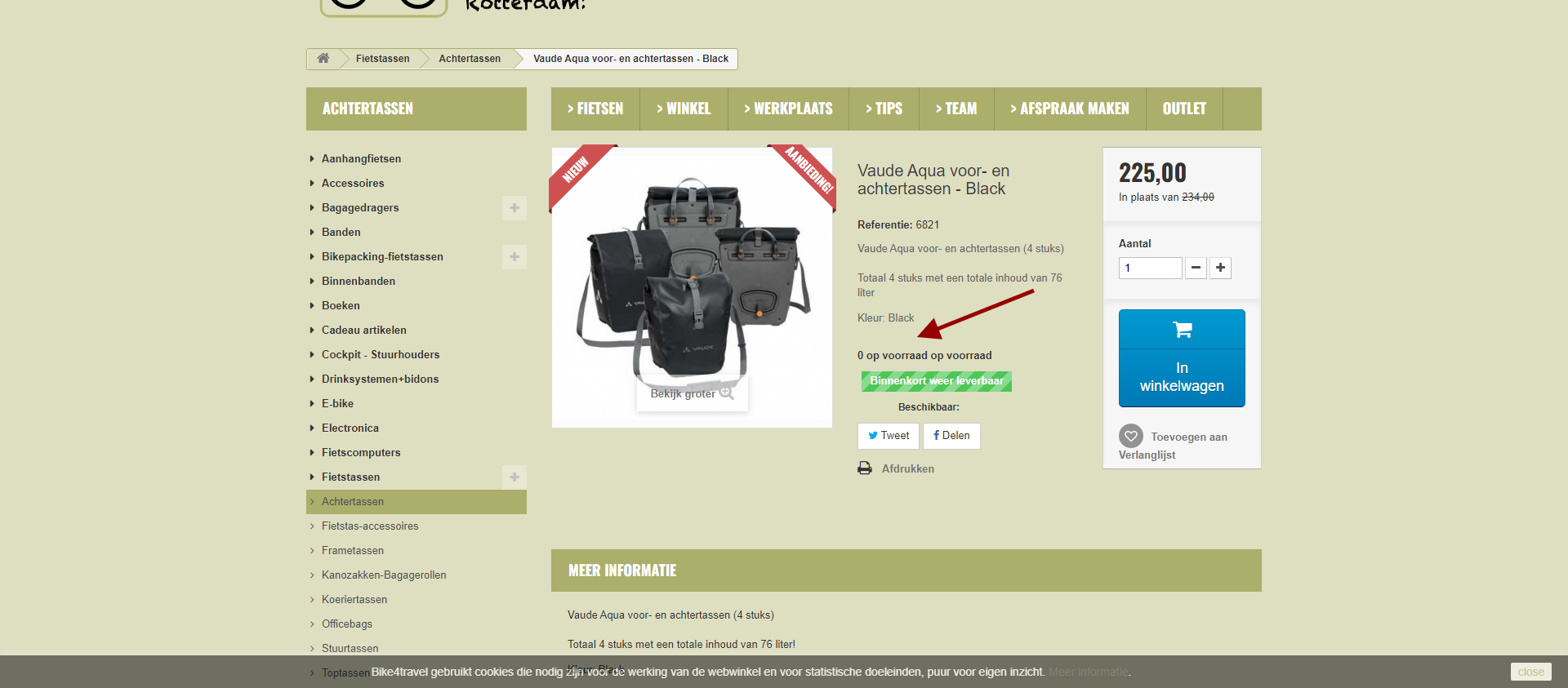The height and width of the screenshot is (688, 1568).
Task: Open the Accessoires category
Action: [353, 184]
